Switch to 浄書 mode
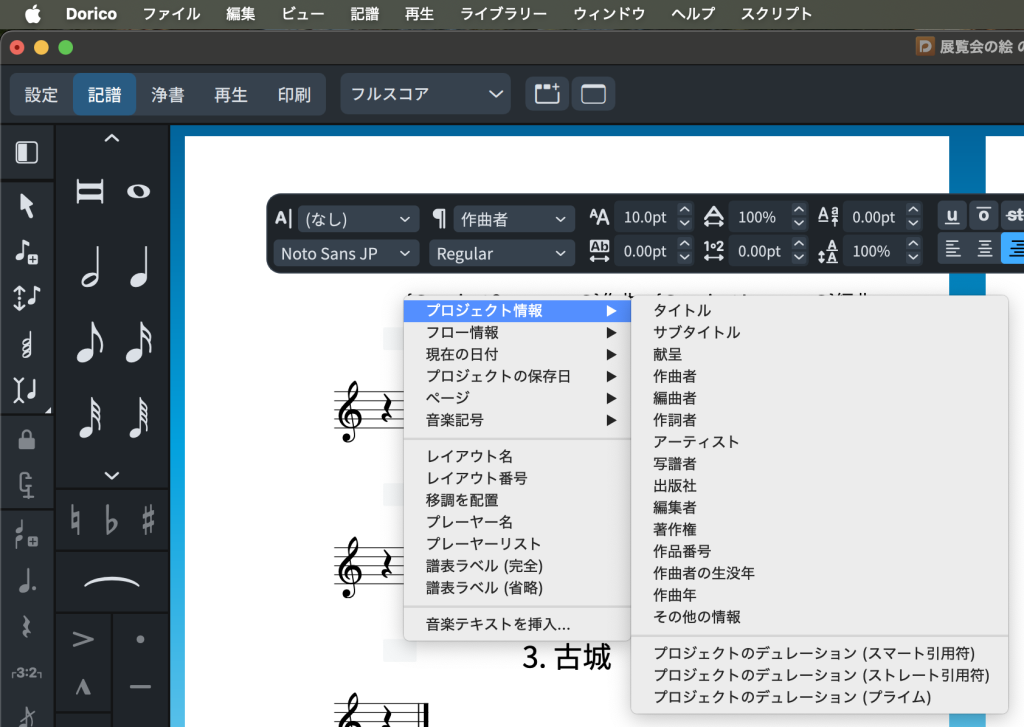 167,95
